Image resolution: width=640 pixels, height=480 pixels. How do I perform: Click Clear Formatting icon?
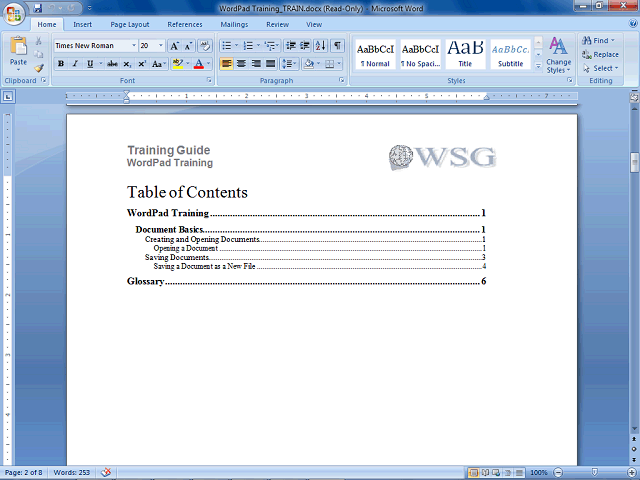click(x=205, y=46)
